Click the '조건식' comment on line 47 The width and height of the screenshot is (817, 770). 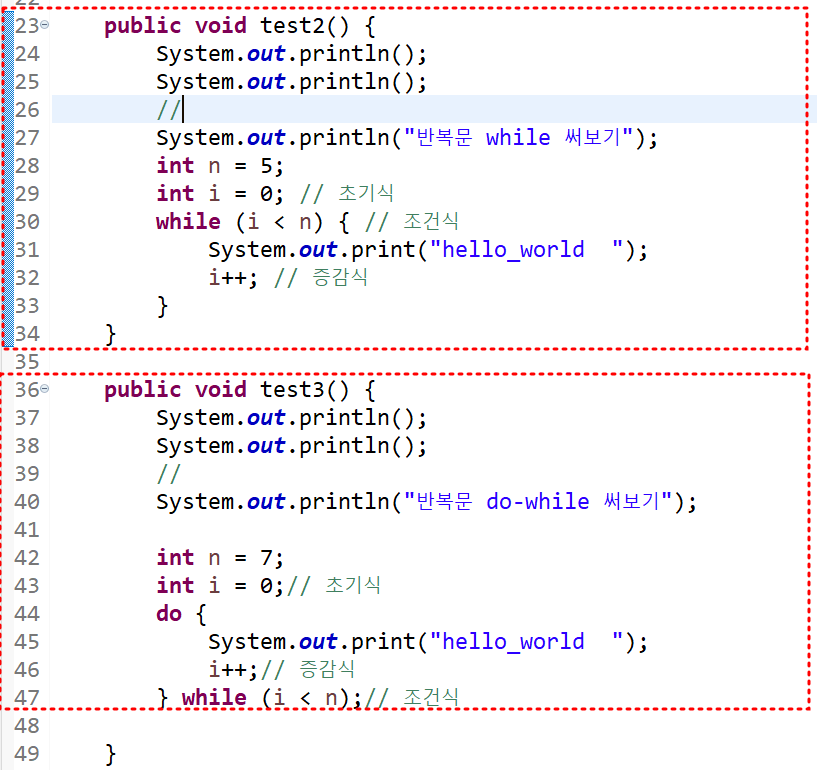point(412,697)
